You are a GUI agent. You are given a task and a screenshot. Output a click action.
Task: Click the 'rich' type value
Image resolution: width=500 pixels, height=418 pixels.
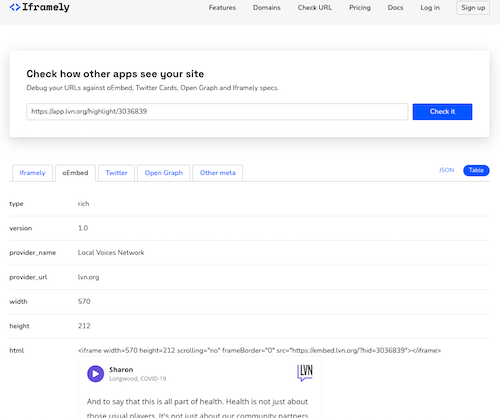click(x=83, y=204)
